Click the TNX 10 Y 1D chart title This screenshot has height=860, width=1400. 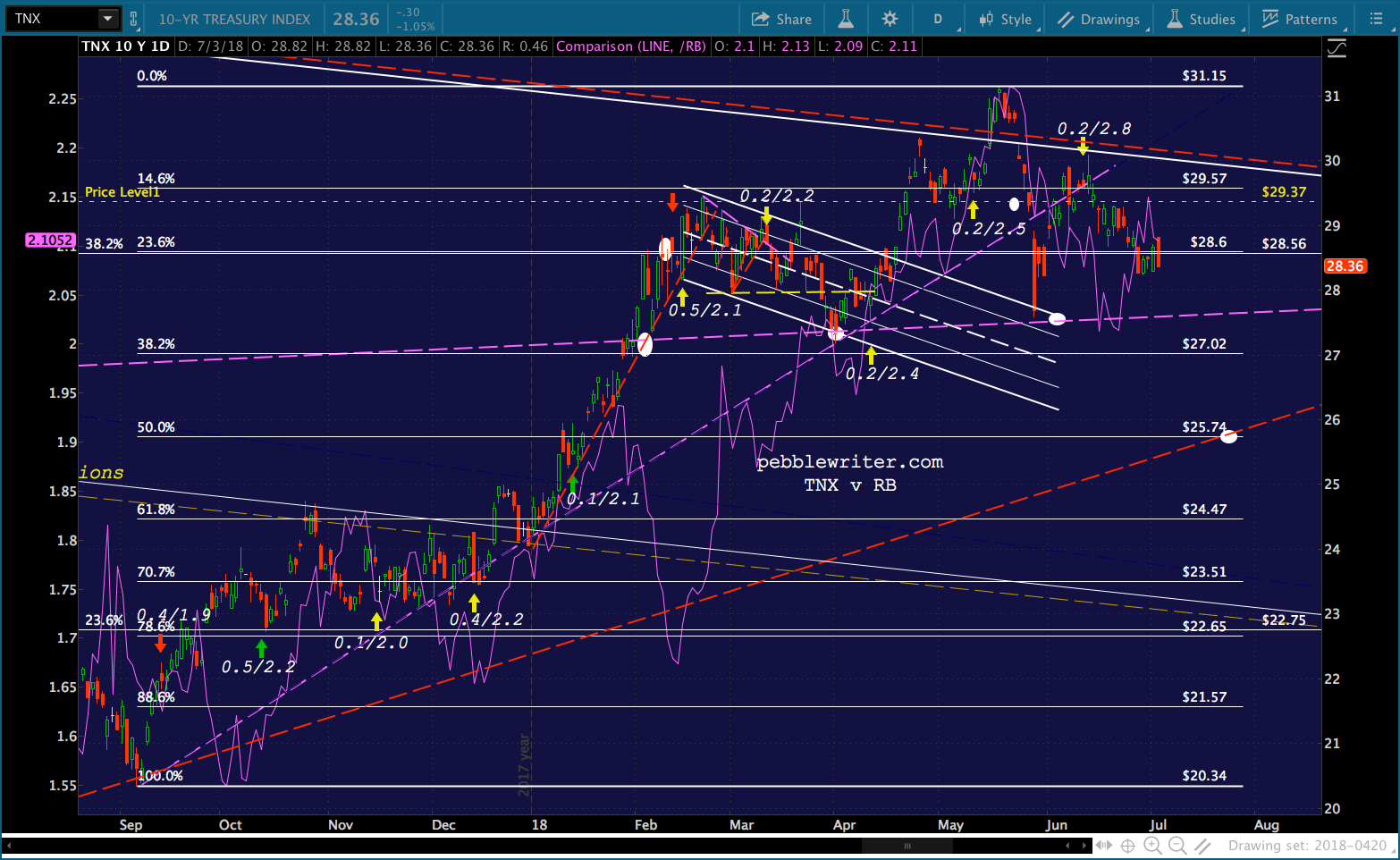(125, 46)
